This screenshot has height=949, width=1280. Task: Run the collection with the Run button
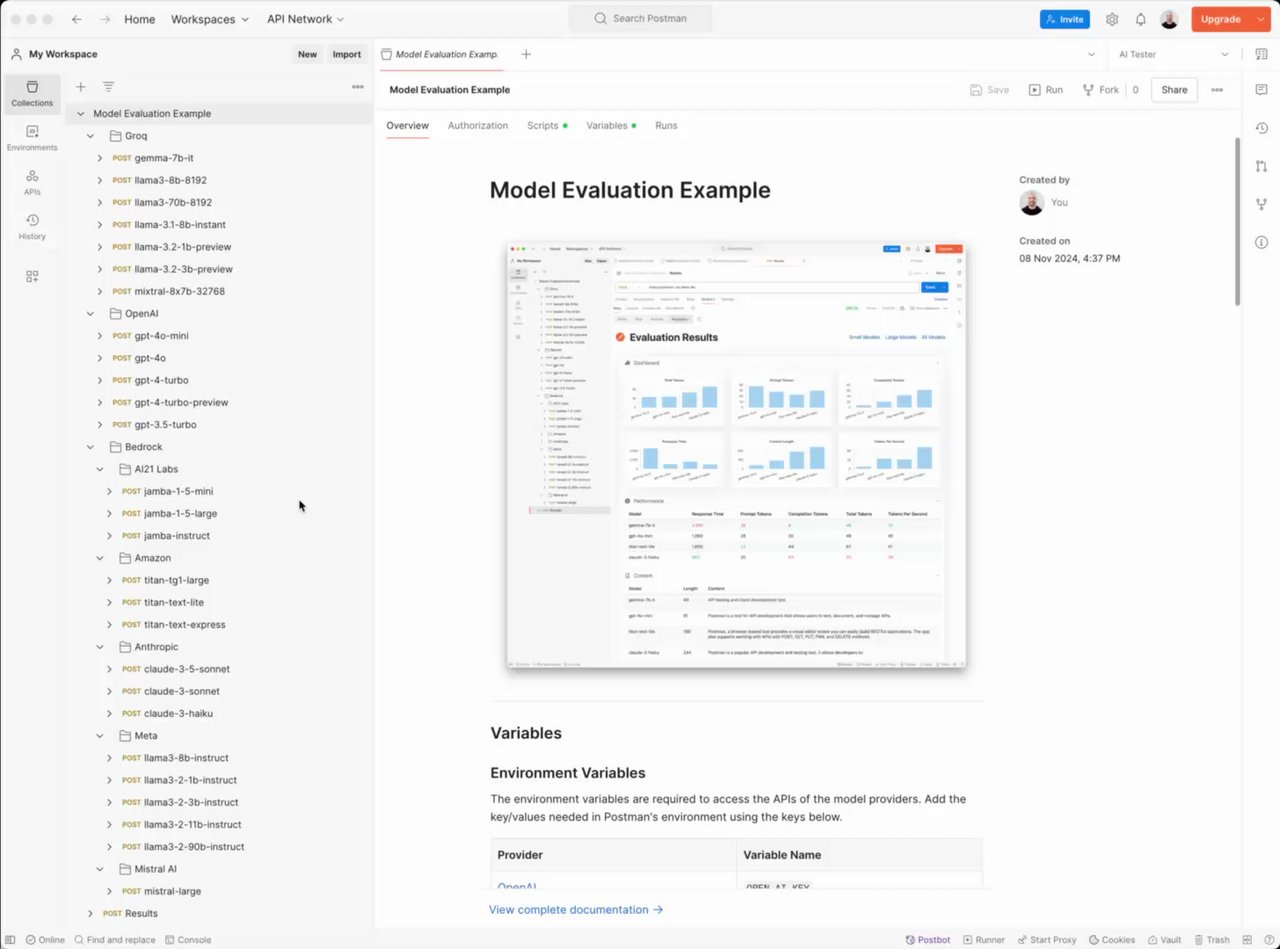[1046, 90]
